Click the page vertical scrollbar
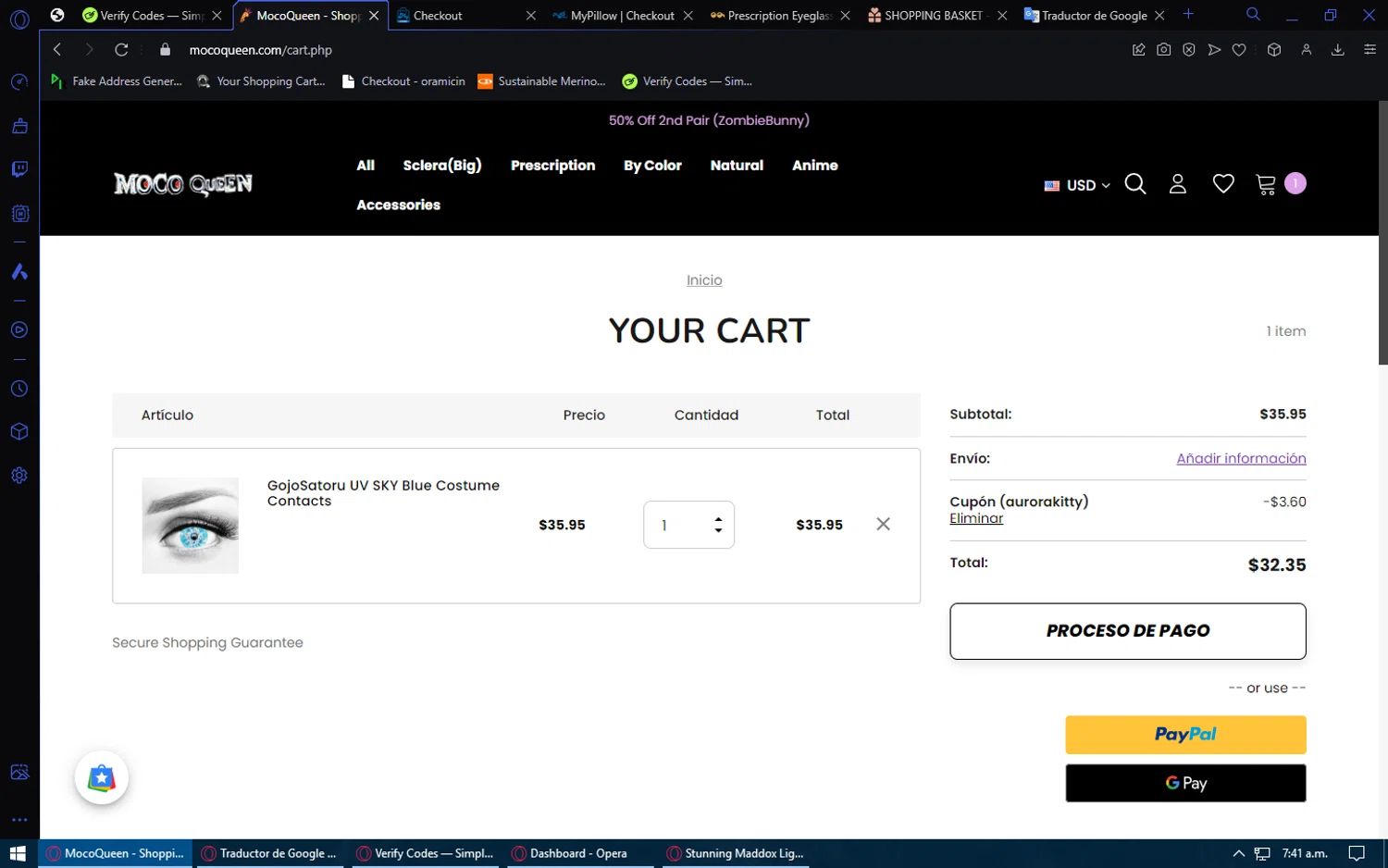Viewport: 1388px width, 868px height. (x=1383, y=233)
